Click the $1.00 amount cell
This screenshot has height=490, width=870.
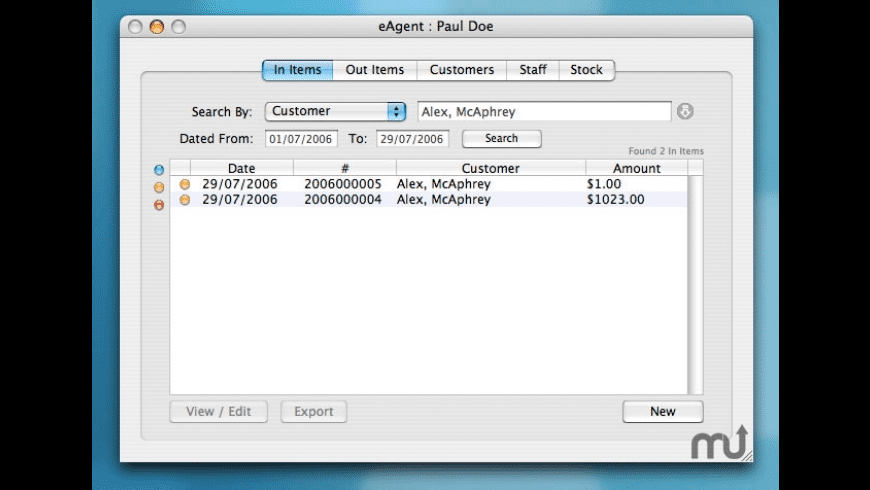coord(604,184)
